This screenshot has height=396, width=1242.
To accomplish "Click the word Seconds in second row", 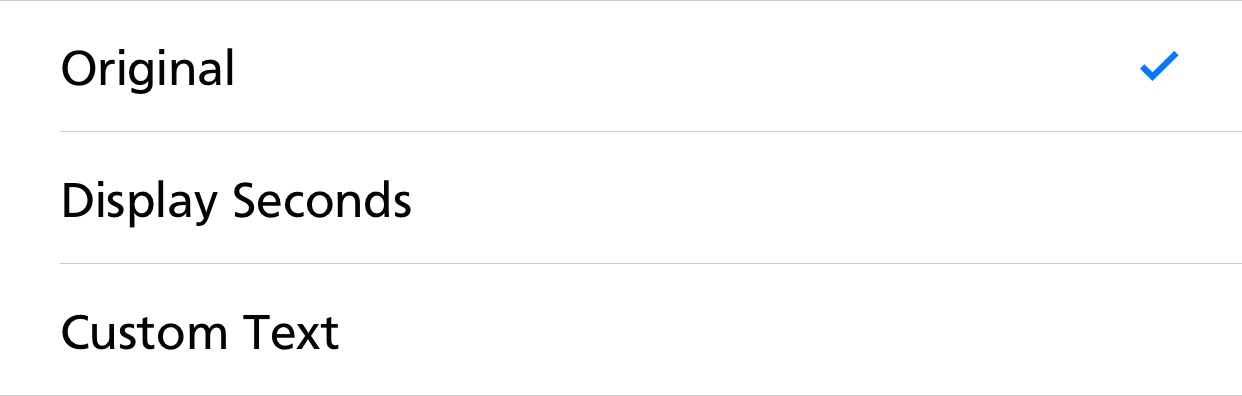I will pyautogui.click(x=323, y=201).
